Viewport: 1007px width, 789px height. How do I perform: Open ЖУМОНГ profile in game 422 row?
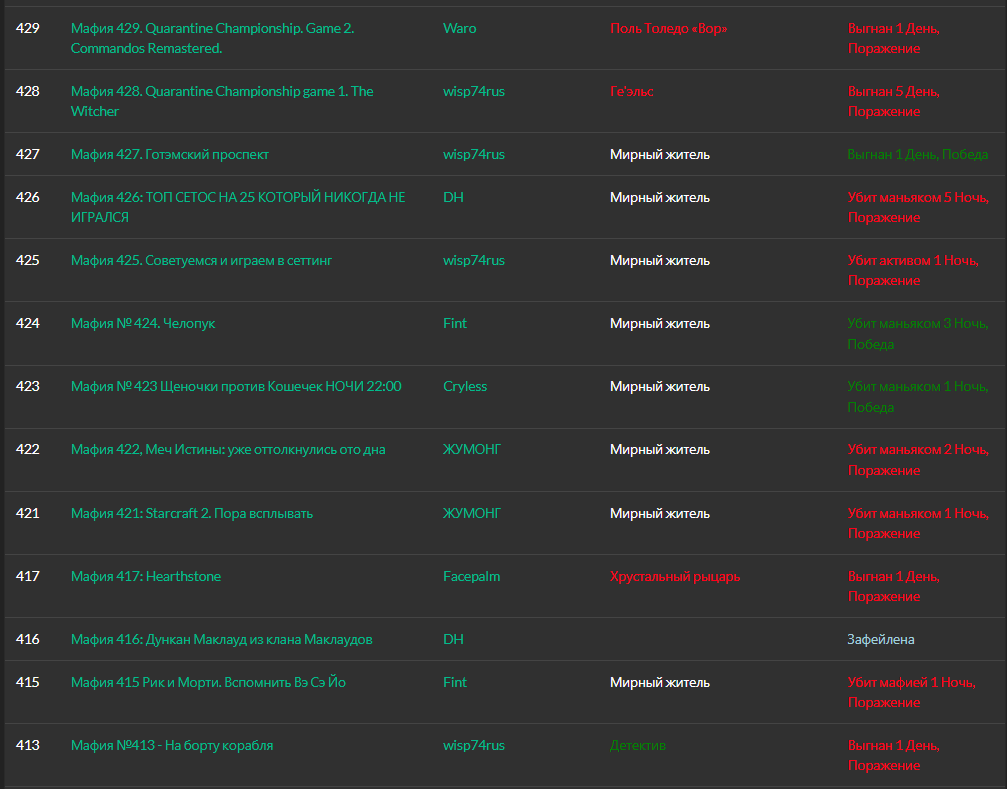tap(472, 450)
